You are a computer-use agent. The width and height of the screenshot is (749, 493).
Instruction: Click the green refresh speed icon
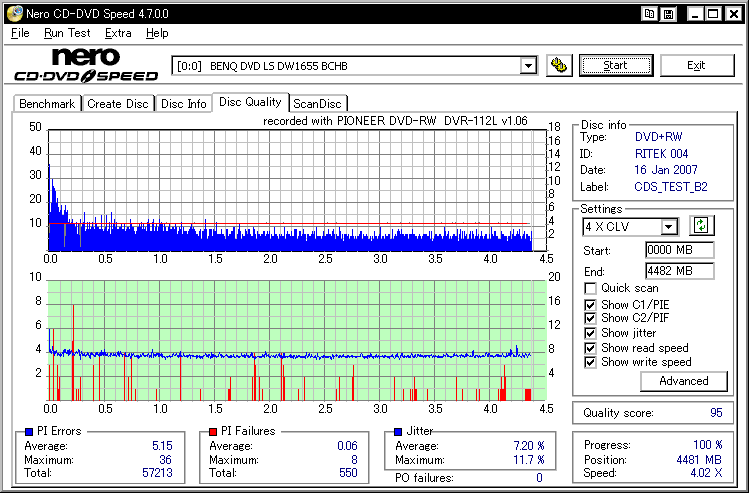pyautogui.click(x=701, y=225)
